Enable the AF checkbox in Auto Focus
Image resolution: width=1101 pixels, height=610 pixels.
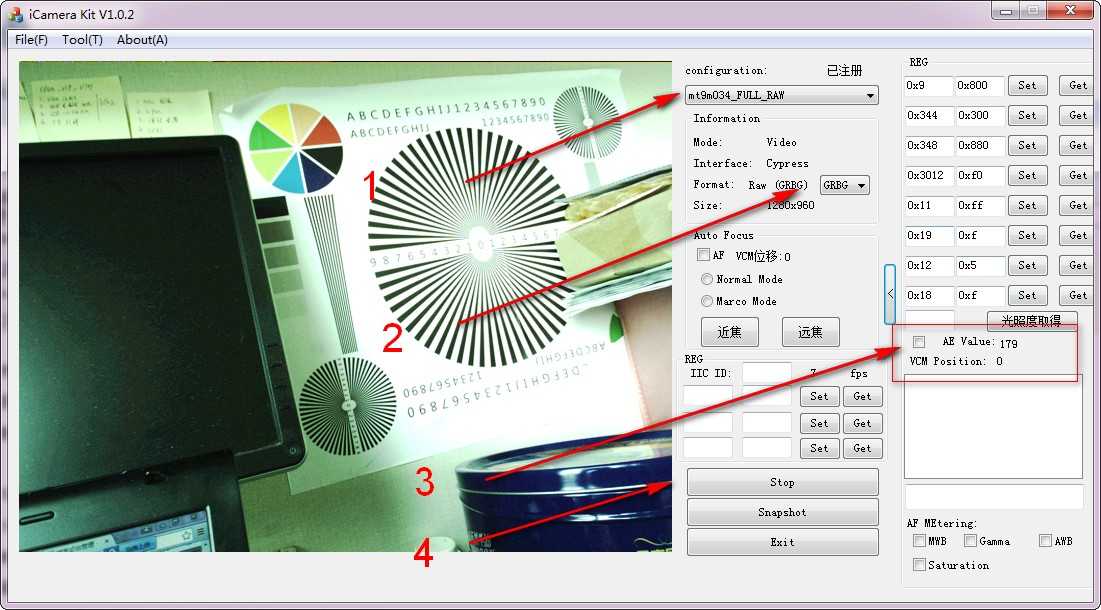tap(703, 255)
